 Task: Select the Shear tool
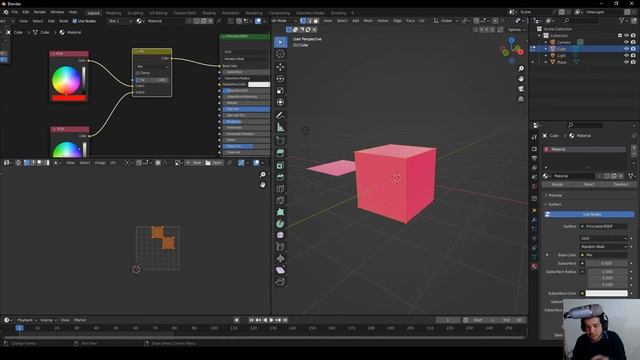pyautogui.click(x=280, y=270)
